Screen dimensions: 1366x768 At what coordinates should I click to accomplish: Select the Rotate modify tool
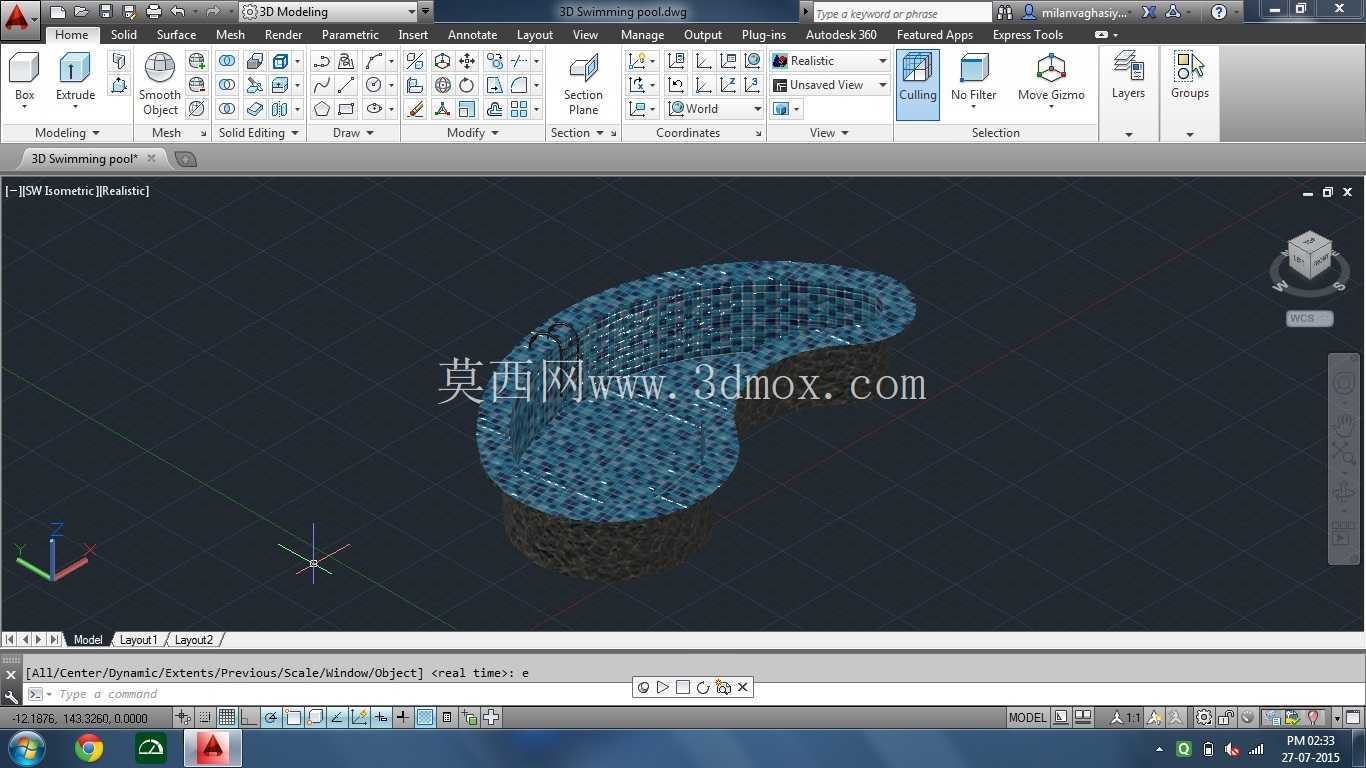467,85
